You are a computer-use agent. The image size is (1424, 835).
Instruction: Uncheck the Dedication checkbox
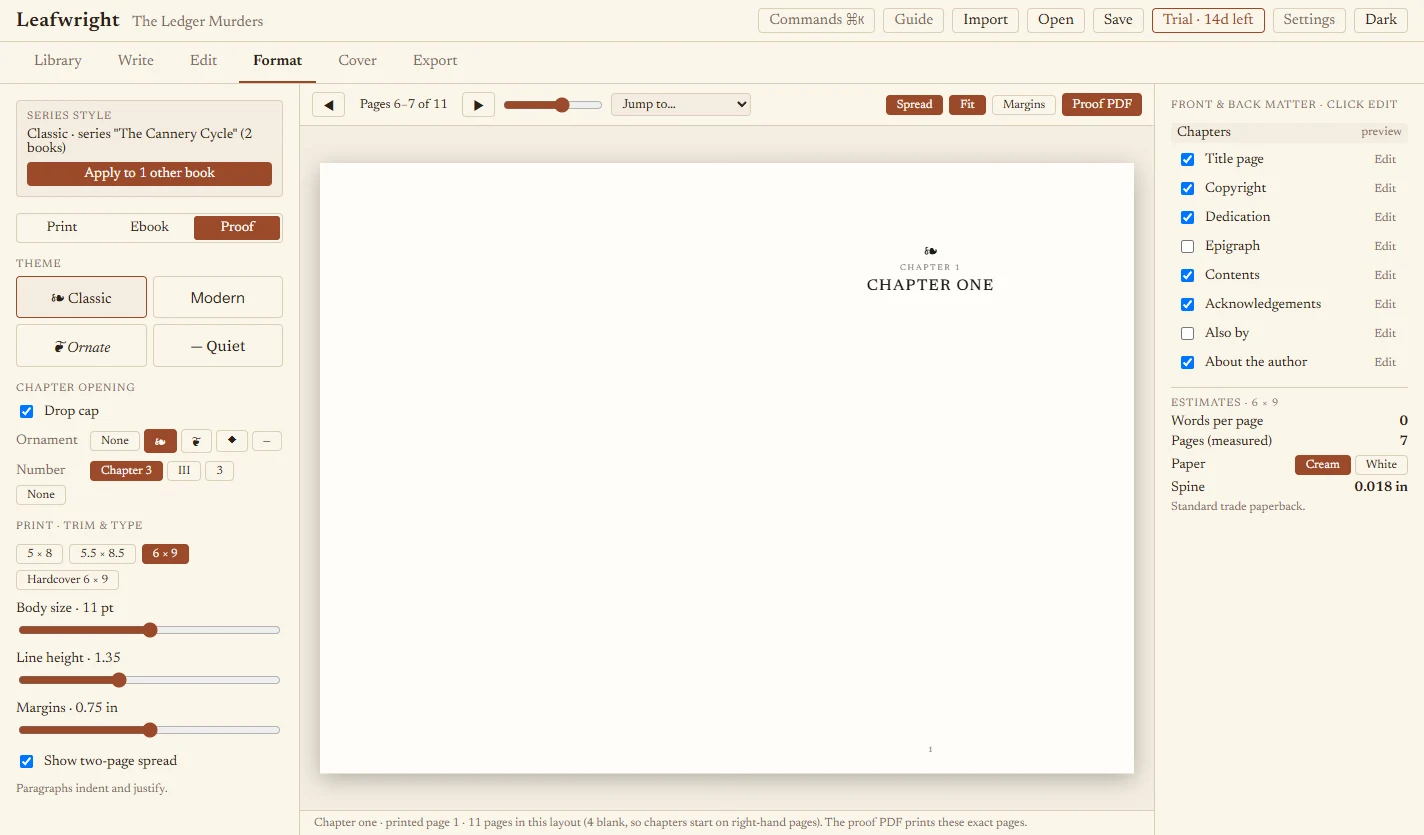1188,217
